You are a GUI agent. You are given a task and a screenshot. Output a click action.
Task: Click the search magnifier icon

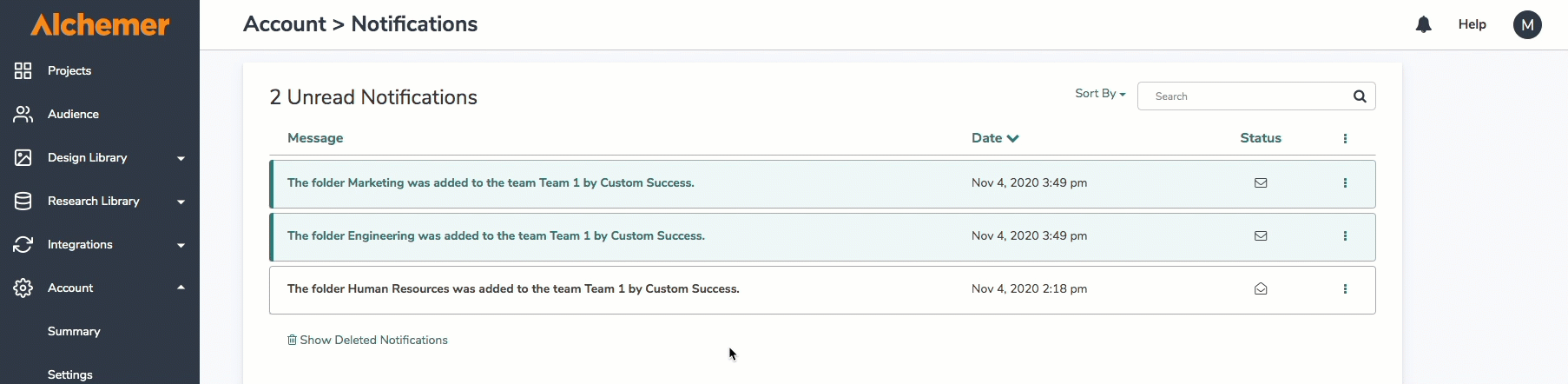1360,96
